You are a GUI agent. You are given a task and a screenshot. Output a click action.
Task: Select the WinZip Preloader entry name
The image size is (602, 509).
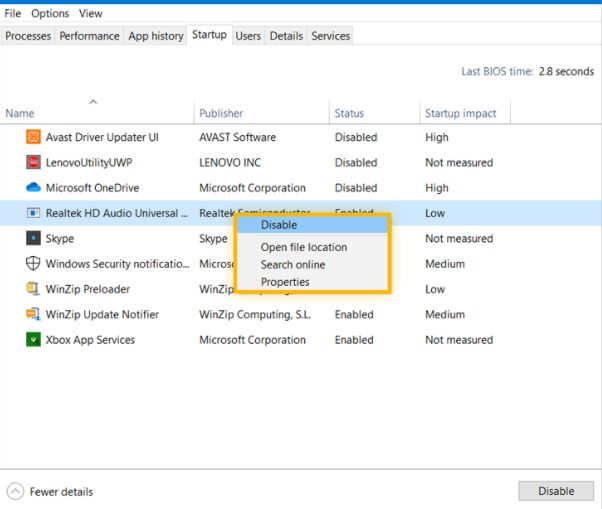[88, 289]
